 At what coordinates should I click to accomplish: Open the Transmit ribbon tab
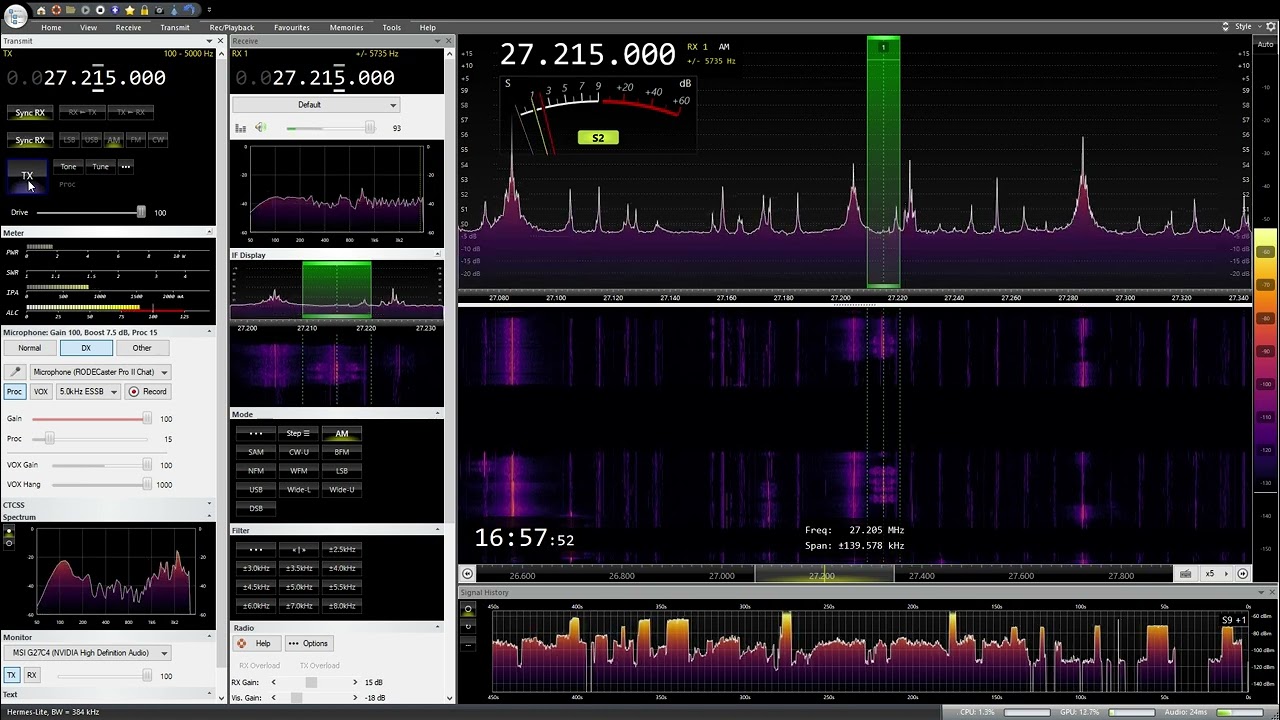pos(175,28)
